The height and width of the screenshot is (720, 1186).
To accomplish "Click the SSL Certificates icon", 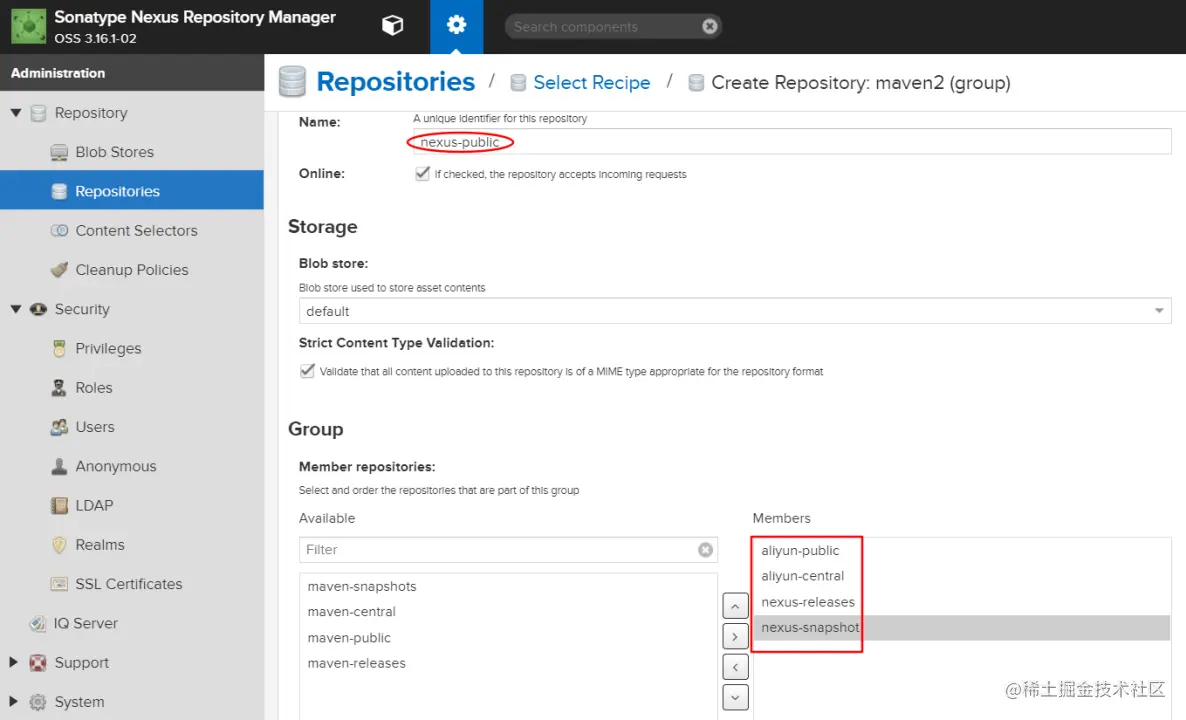I will click(59, 584).
